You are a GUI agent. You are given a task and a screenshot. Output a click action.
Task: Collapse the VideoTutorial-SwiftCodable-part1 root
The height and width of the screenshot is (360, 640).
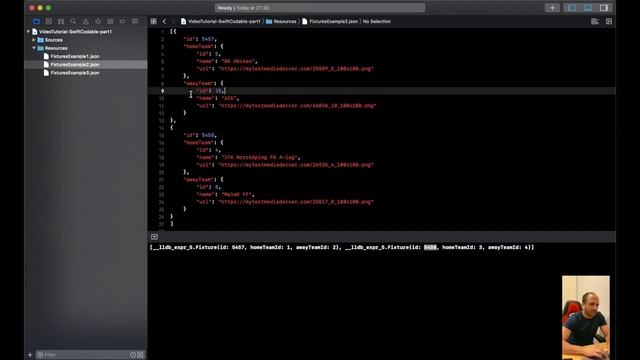(28, 31)
